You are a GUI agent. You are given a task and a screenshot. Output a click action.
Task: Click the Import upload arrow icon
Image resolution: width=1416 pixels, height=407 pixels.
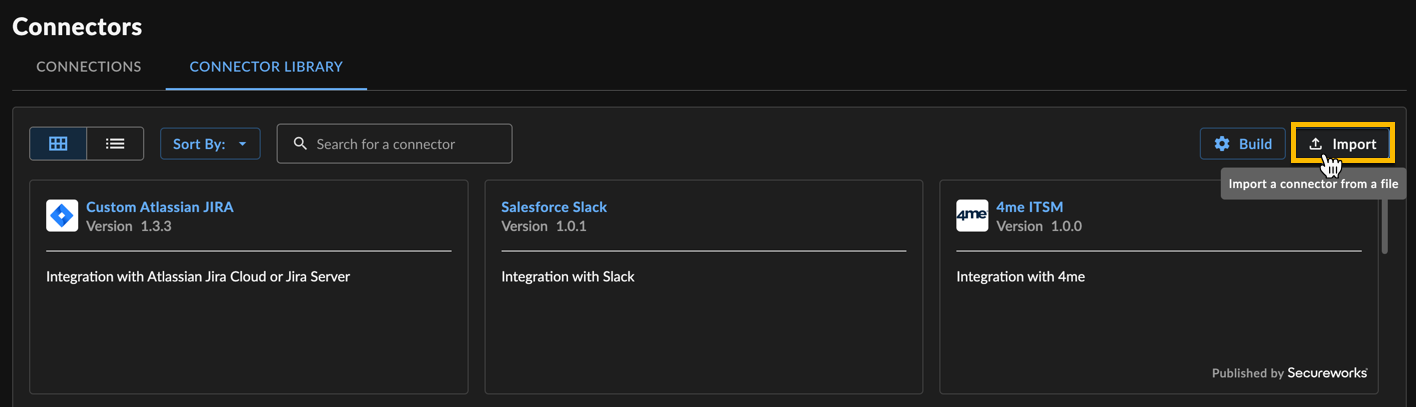[x=1316, y=144]
